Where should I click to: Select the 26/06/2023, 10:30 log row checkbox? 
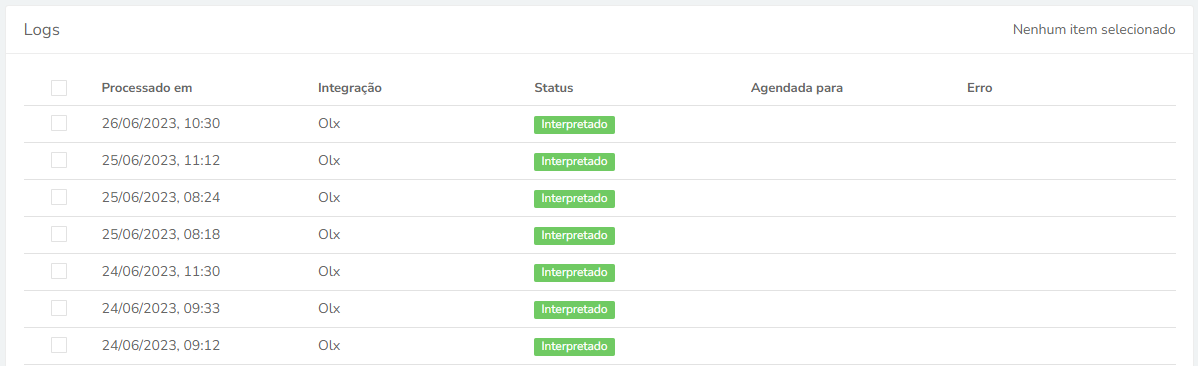tap(59, 123)
